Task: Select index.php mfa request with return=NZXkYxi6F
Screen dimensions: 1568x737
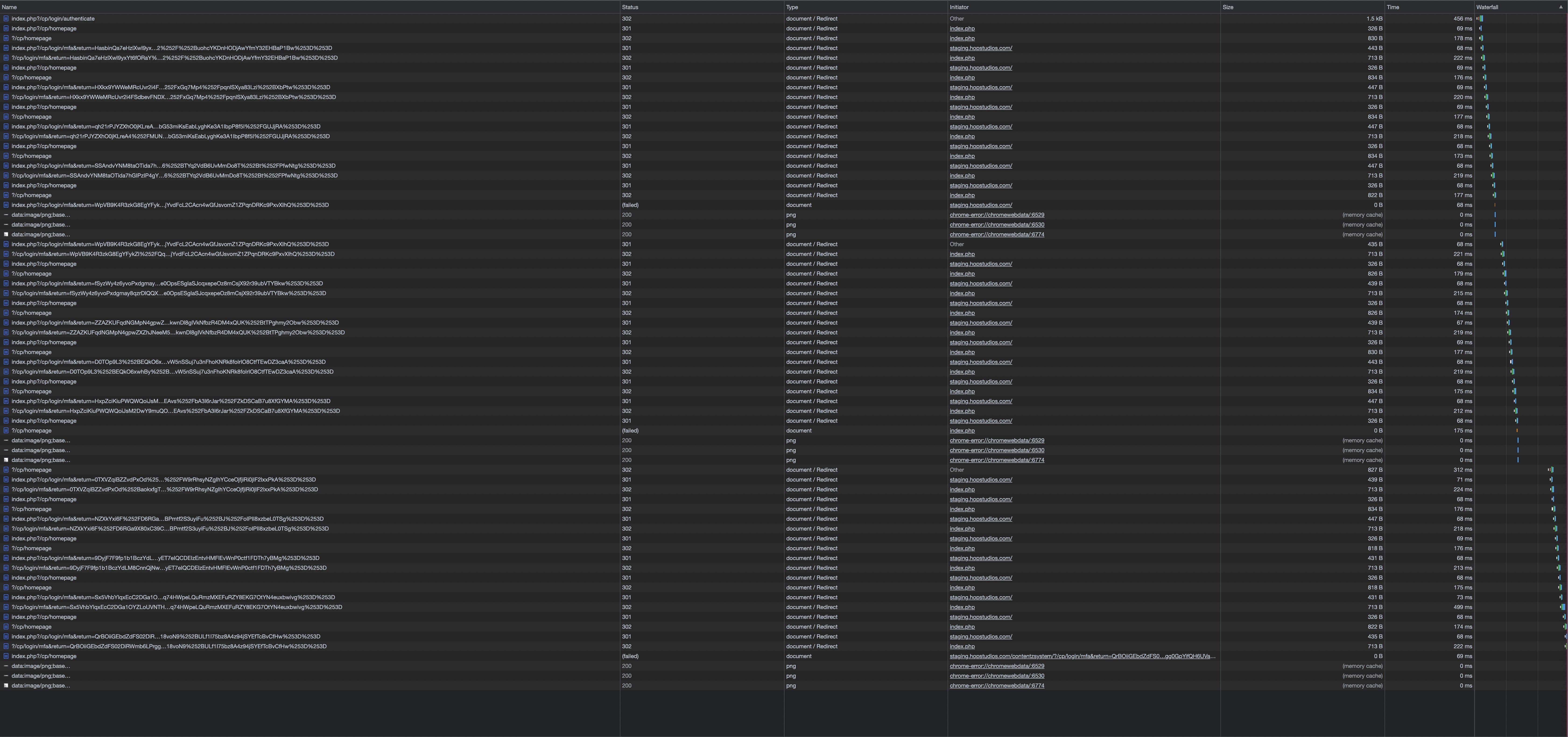Action: point(167,519)
